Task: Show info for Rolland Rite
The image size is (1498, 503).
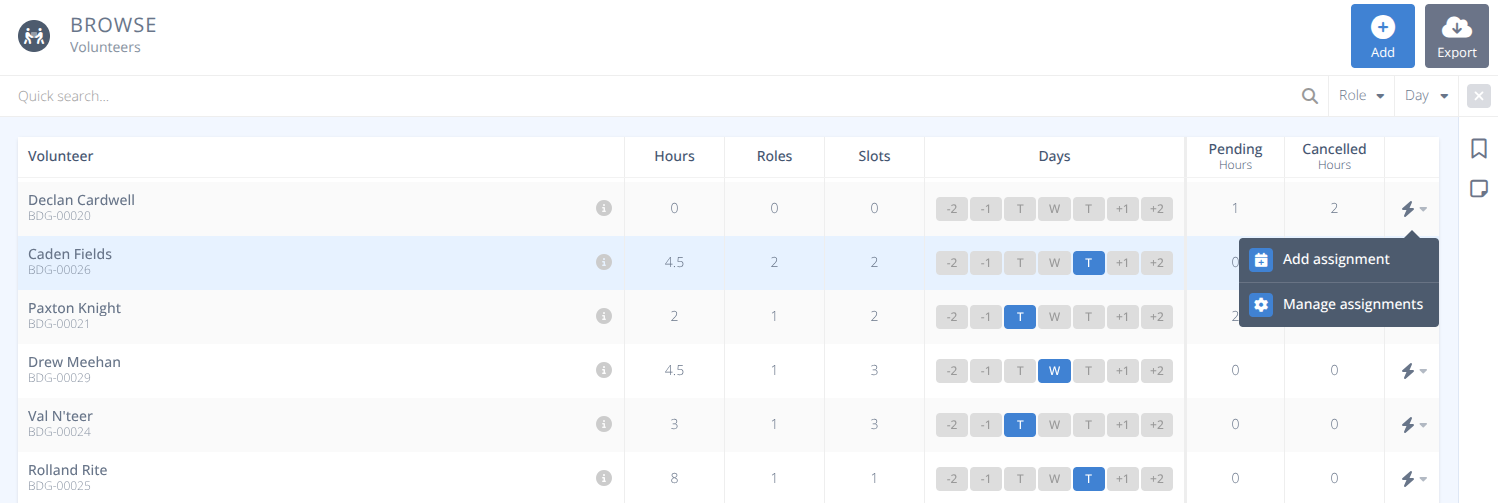Action: 603,478
